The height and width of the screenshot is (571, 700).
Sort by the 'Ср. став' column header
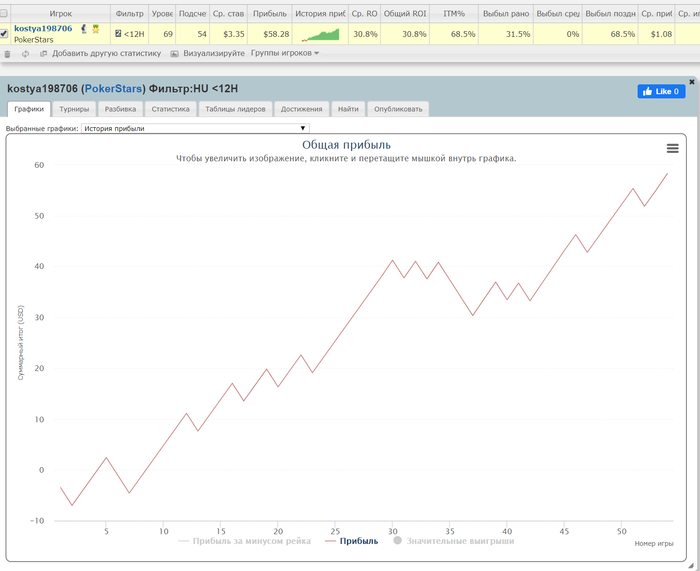(229, 14)
